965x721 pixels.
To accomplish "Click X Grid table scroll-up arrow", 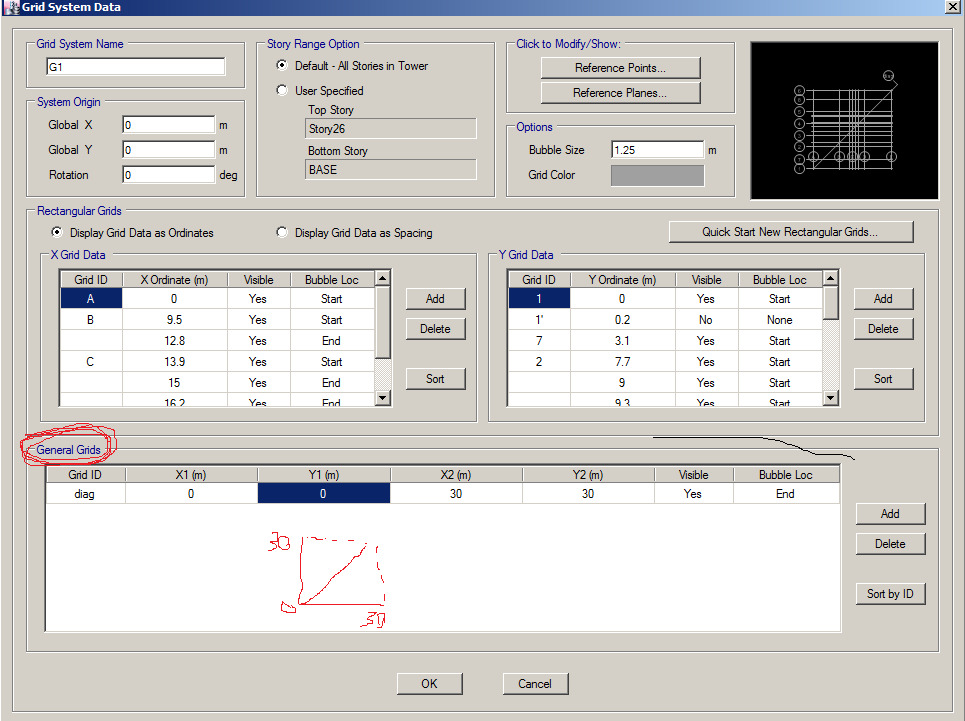I will [x=383, y=278].
